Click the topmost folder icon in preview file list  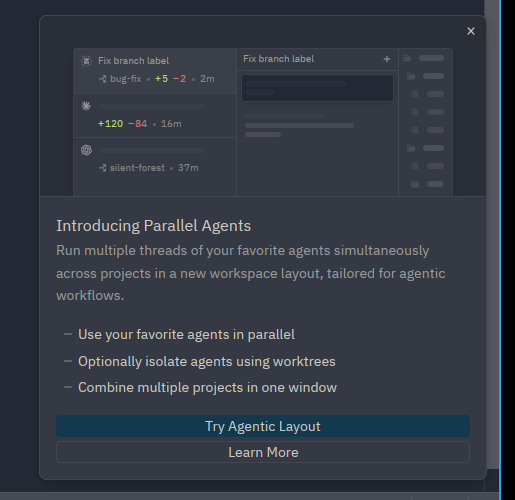coord(407,58)
